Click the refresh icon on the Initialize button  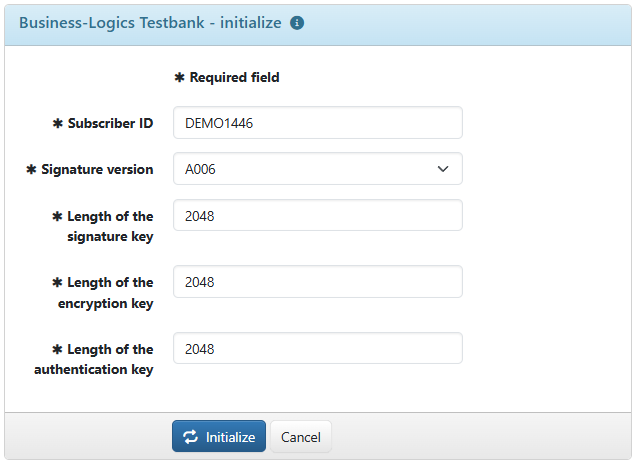click(x=190, y=437)
